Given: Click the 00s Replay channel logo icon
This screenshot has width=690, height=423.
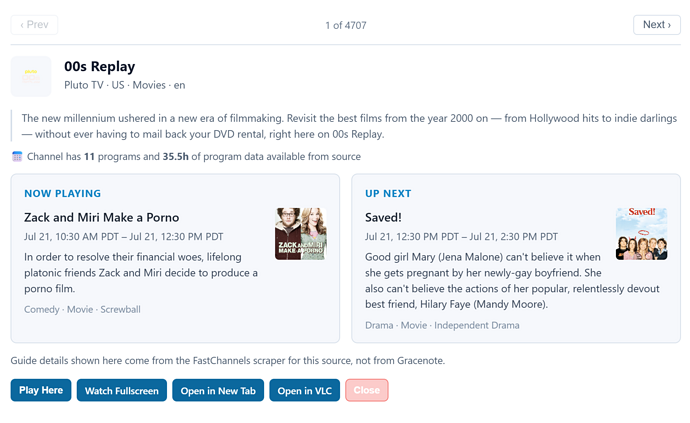Looking at the screenshot, I should [31, 76].
